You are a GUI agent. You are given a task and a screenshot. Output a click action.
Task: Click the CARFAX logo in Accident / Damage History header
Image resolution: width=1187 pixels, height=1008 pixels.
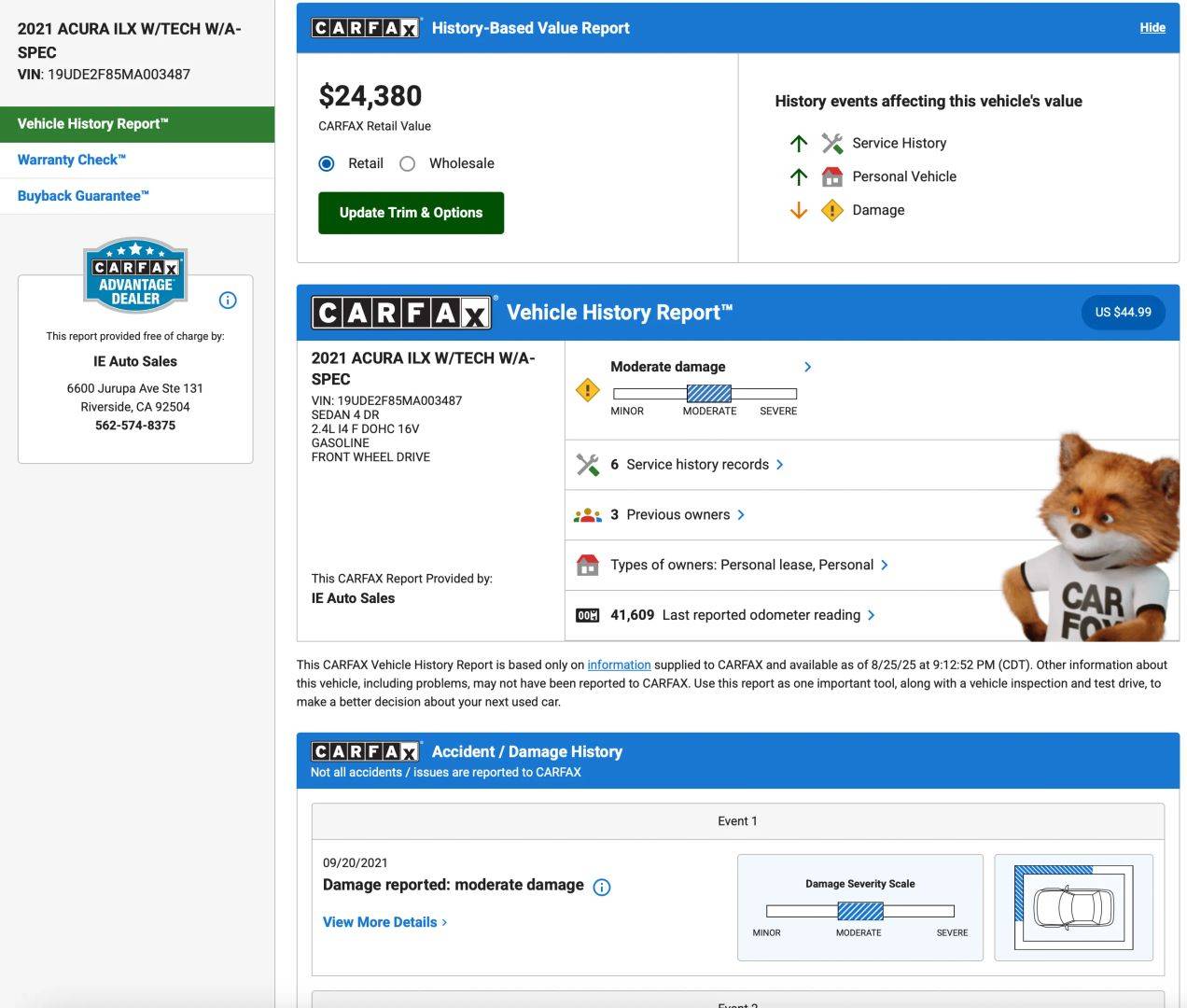click(365, 751)
